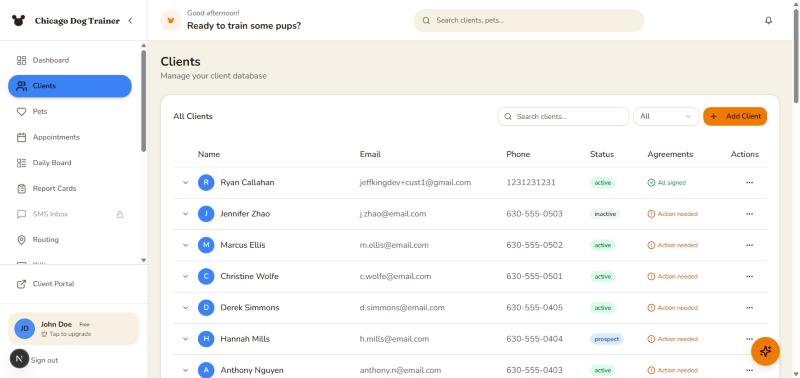Click Christine Wolfe's C avatar
The image size is (800, 378).
[206, 276]
